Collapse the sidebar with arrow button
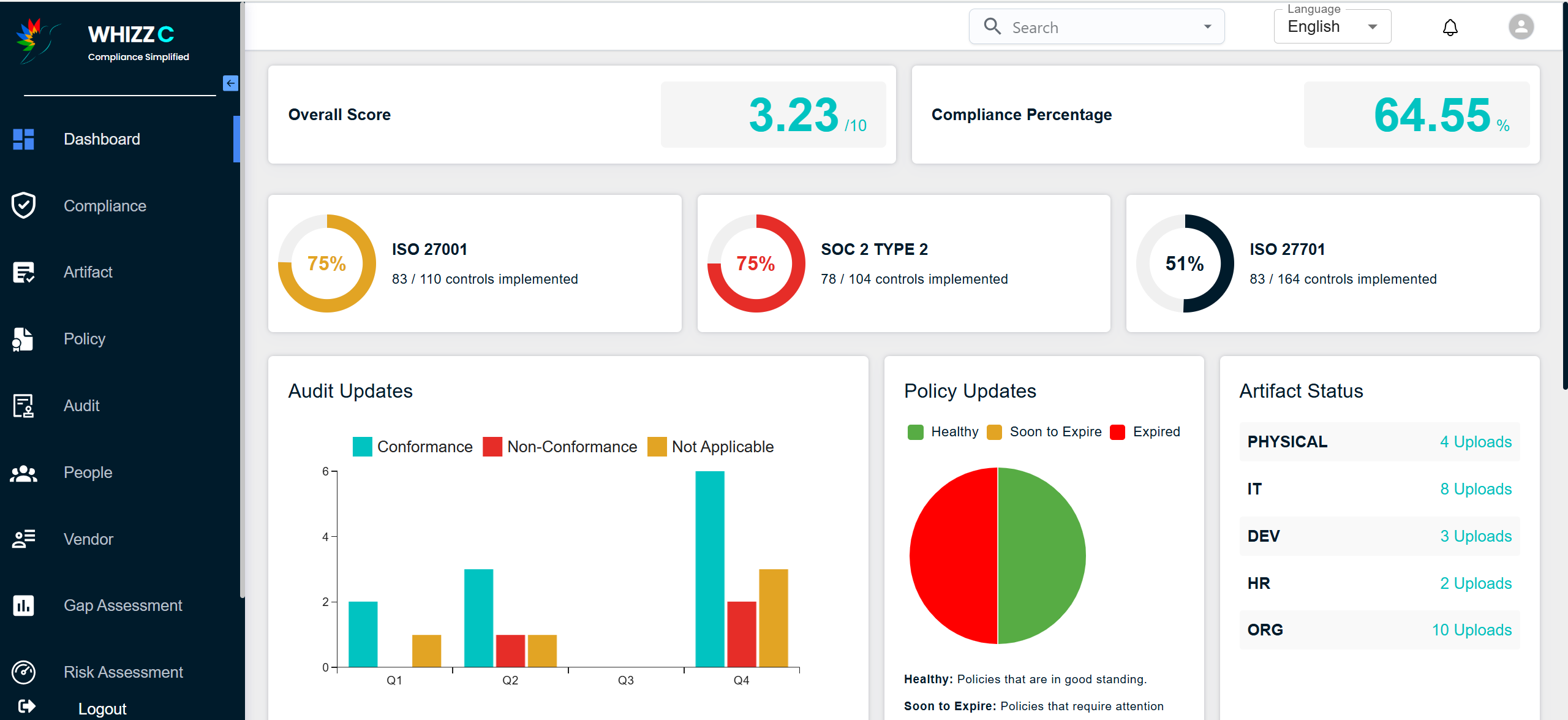Screen dimensions: 1568x720 pyautogui.click(x=230, y=83)
